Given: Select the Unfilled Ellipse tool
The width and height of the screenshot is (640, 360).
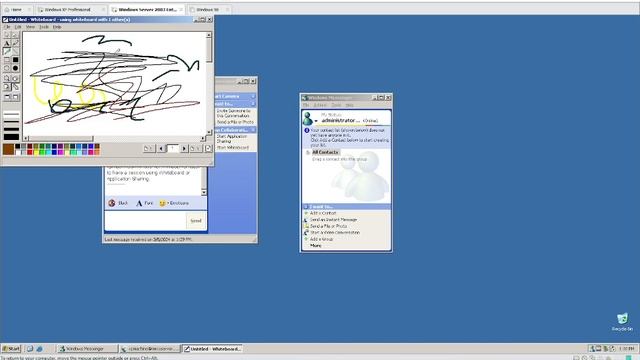Looking at the screenshot, I should click(7, 68).
